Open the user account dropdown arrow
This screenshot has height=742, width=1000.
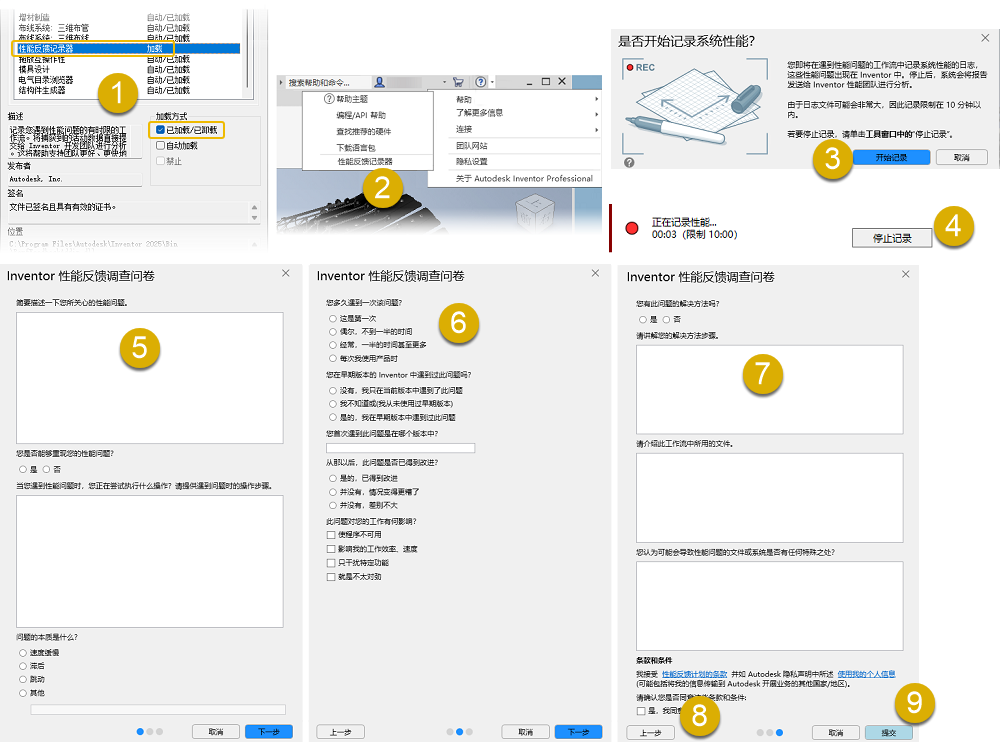point(445,82)
